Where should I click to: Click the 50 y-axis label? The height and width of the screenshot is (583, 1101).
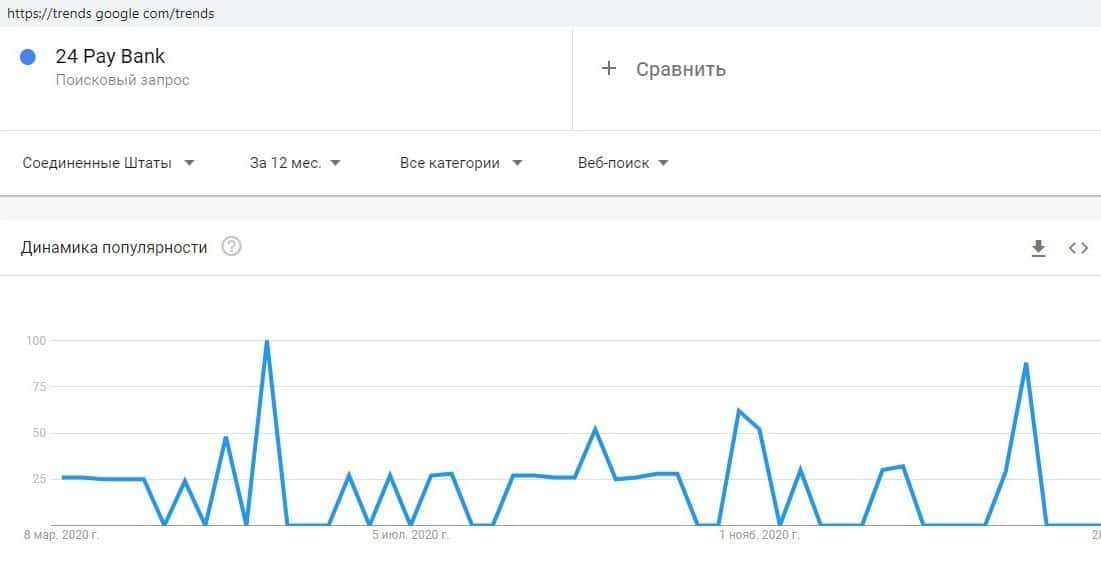(39, 433)
